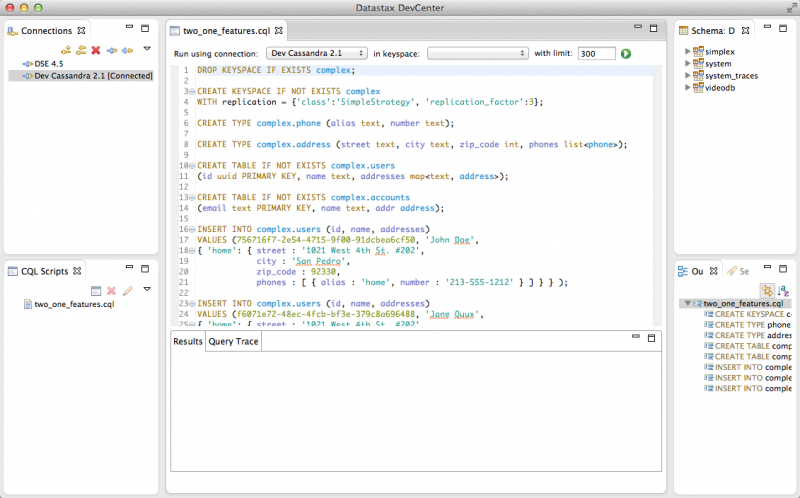The image size is (800, 498).
Task: Expand the simplex keyspace in Schema
Action: coord(687,51)
